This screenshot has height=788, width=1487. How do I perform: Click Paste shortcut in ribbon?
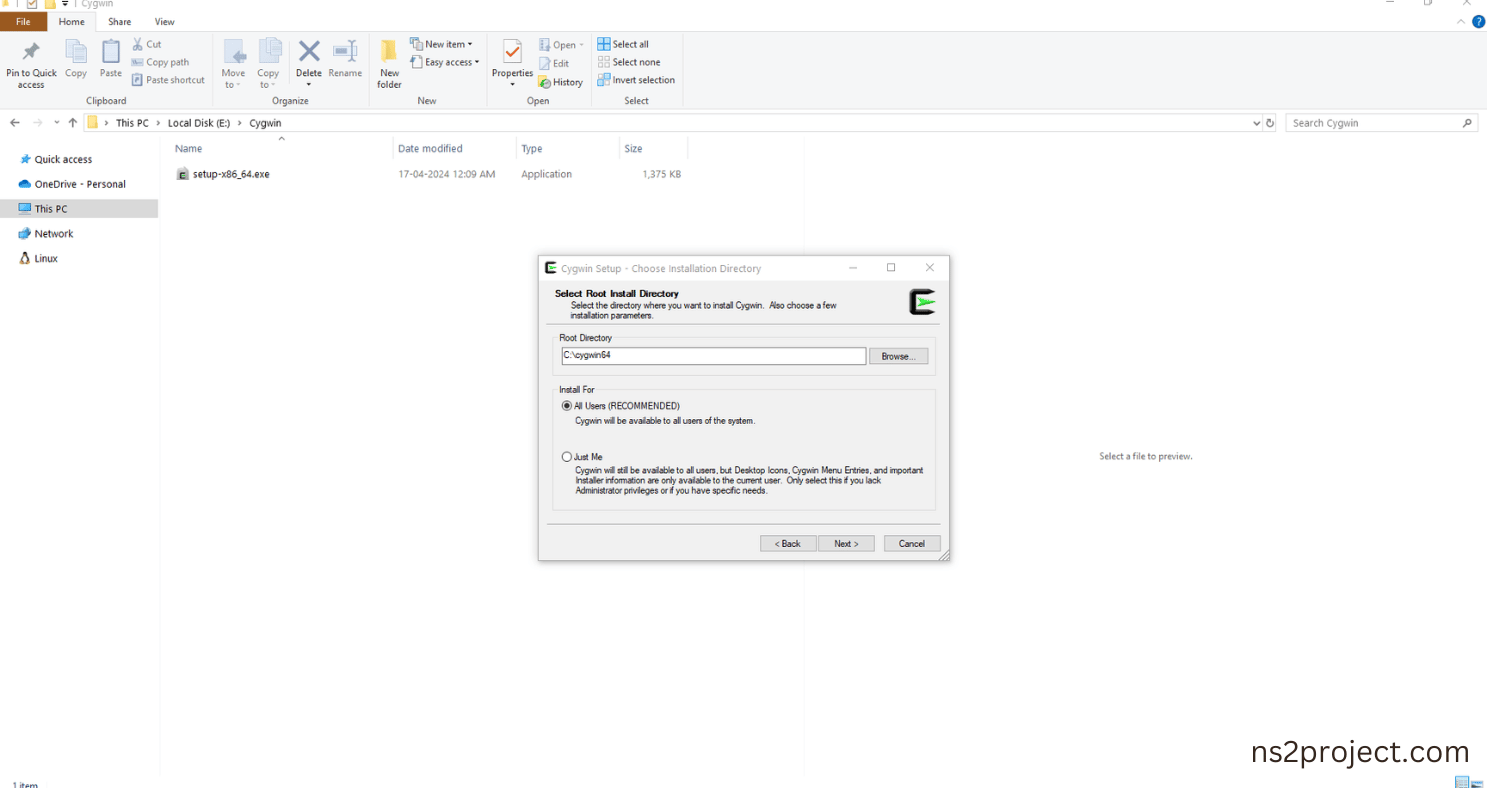(x=168, y=80)
